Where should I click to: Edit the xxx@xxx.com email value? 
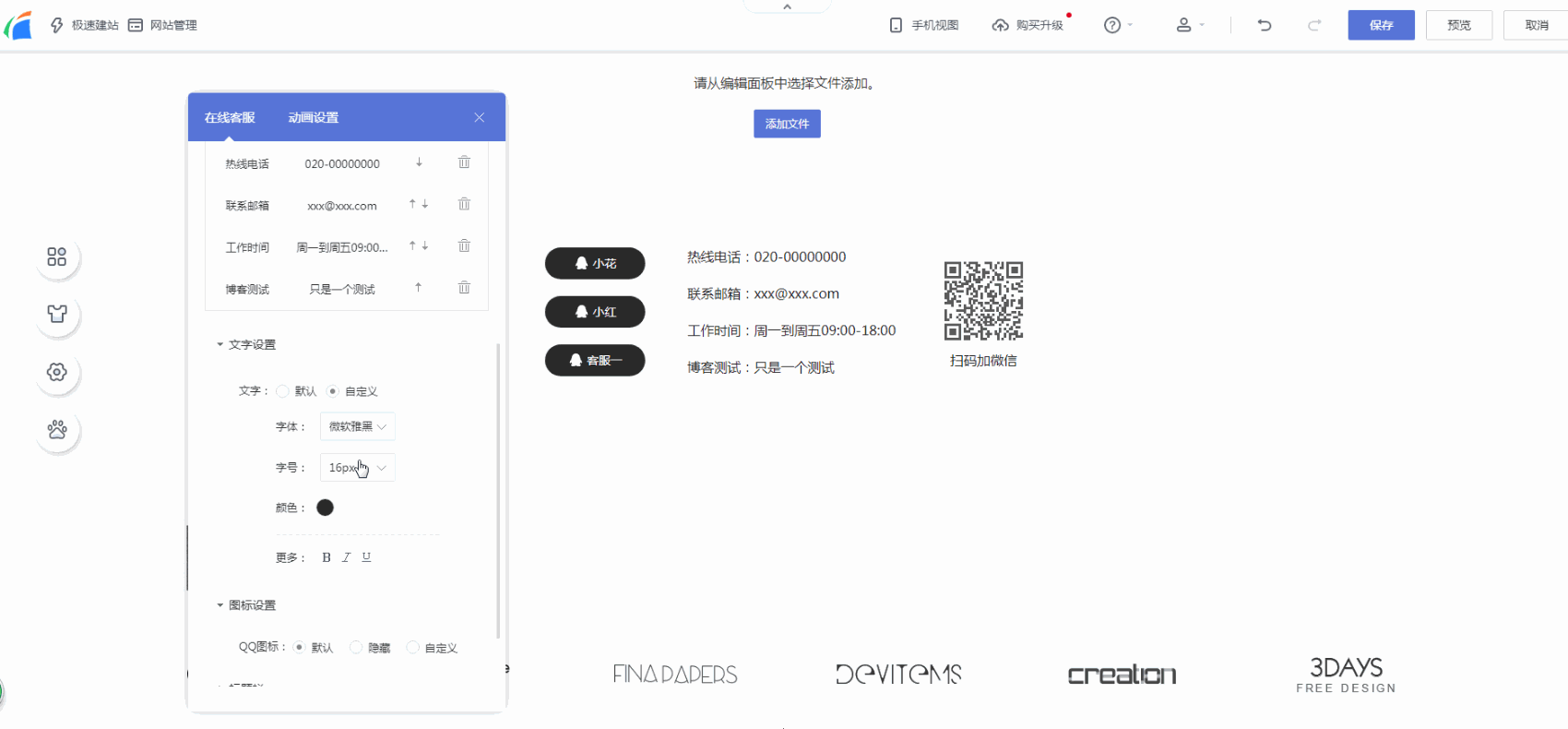pos(342,206)
